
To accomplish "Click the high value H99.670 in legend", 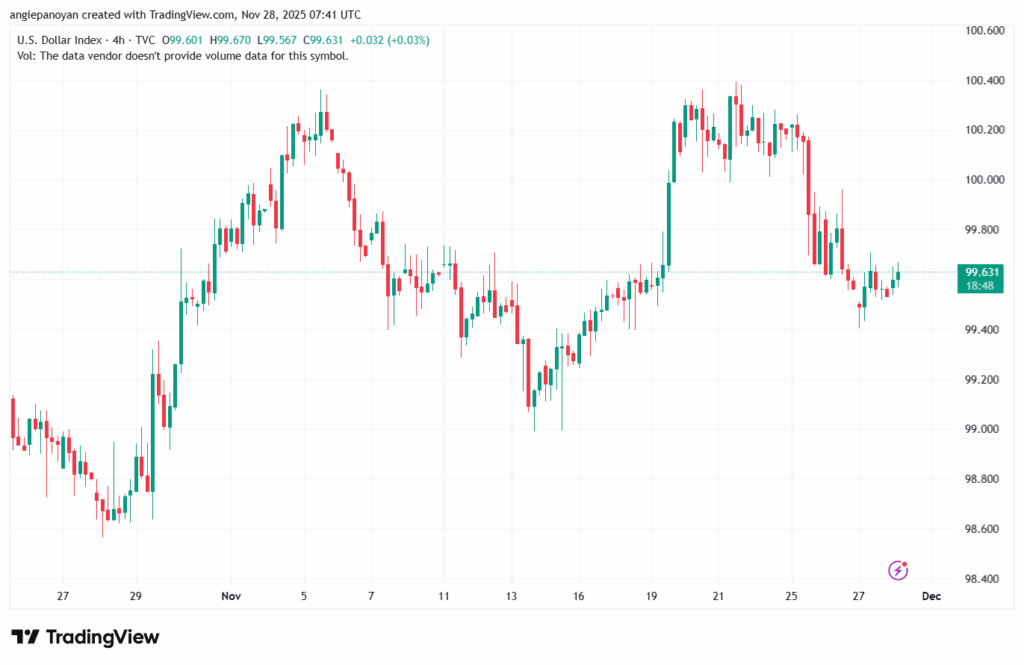I will pyautogui.click(x=232, y=40).
